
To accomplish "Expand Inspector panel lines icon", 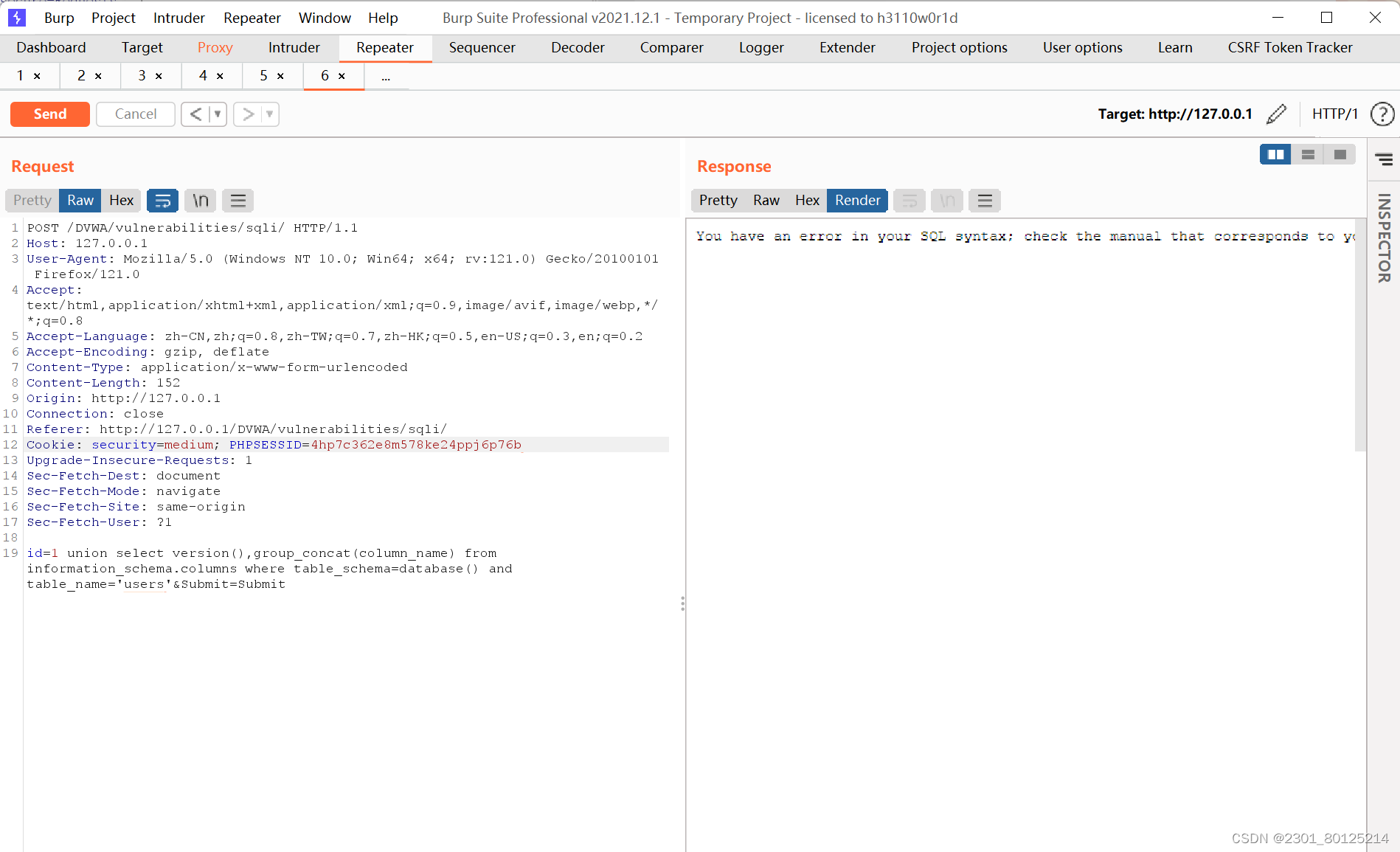I will tap(1384, 159).
